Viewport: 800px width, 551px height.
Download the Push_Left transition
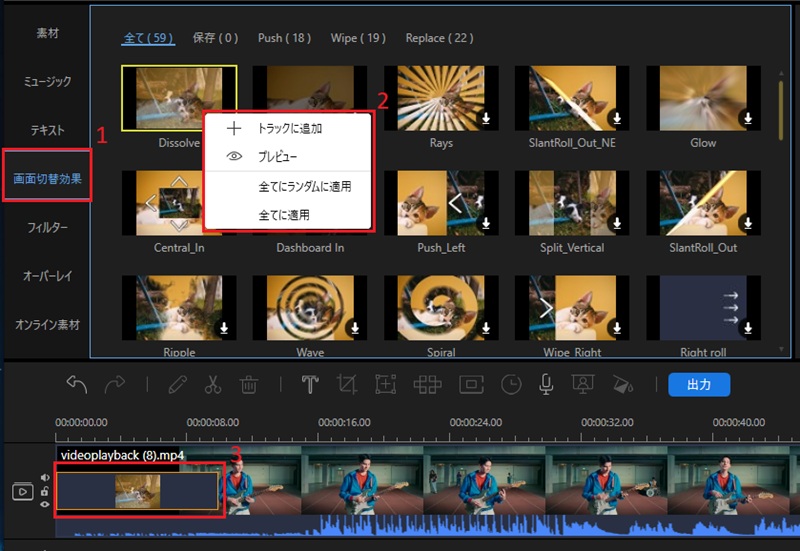coord(486,223)
